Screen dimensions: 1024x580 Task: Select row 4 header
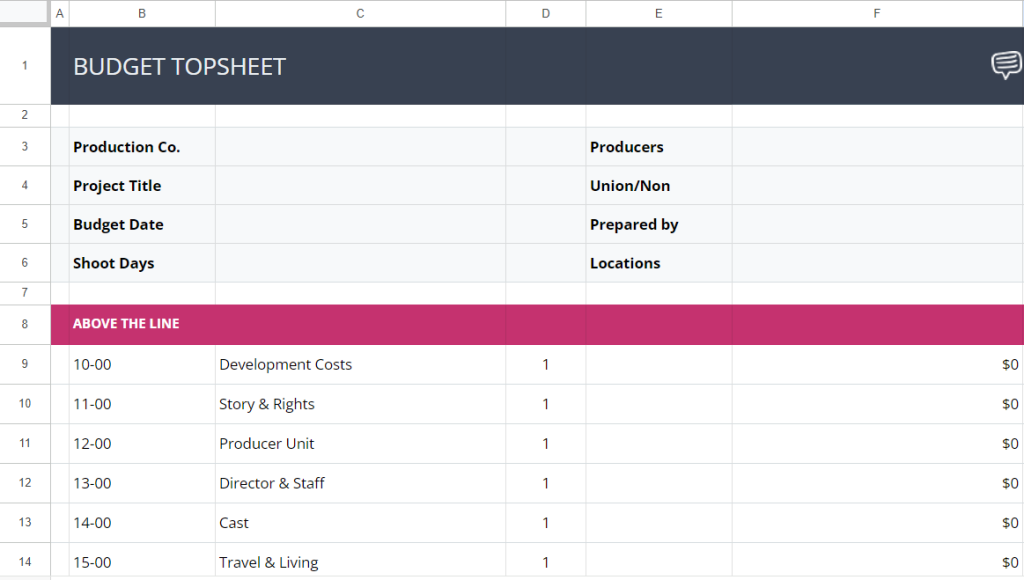pyautogui.click(x=25, y=185)
